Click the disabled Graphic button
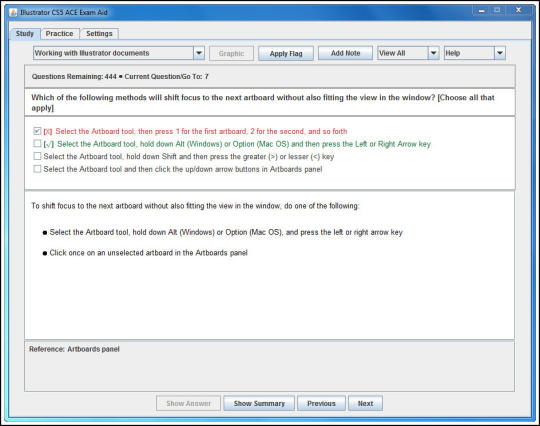540x426 pixels. (231, 53)
